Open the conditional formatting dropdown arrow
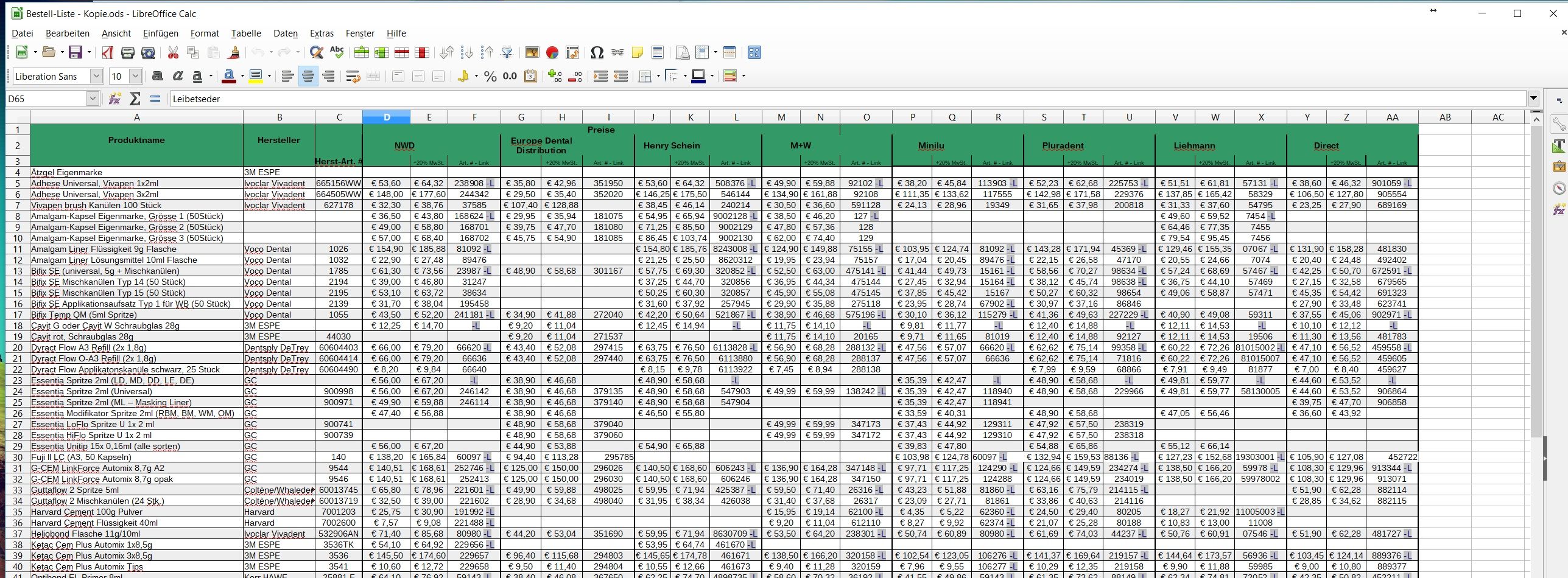Viewport: 1568px width, 578px height. pyautogui.click(x=744, y=77)
